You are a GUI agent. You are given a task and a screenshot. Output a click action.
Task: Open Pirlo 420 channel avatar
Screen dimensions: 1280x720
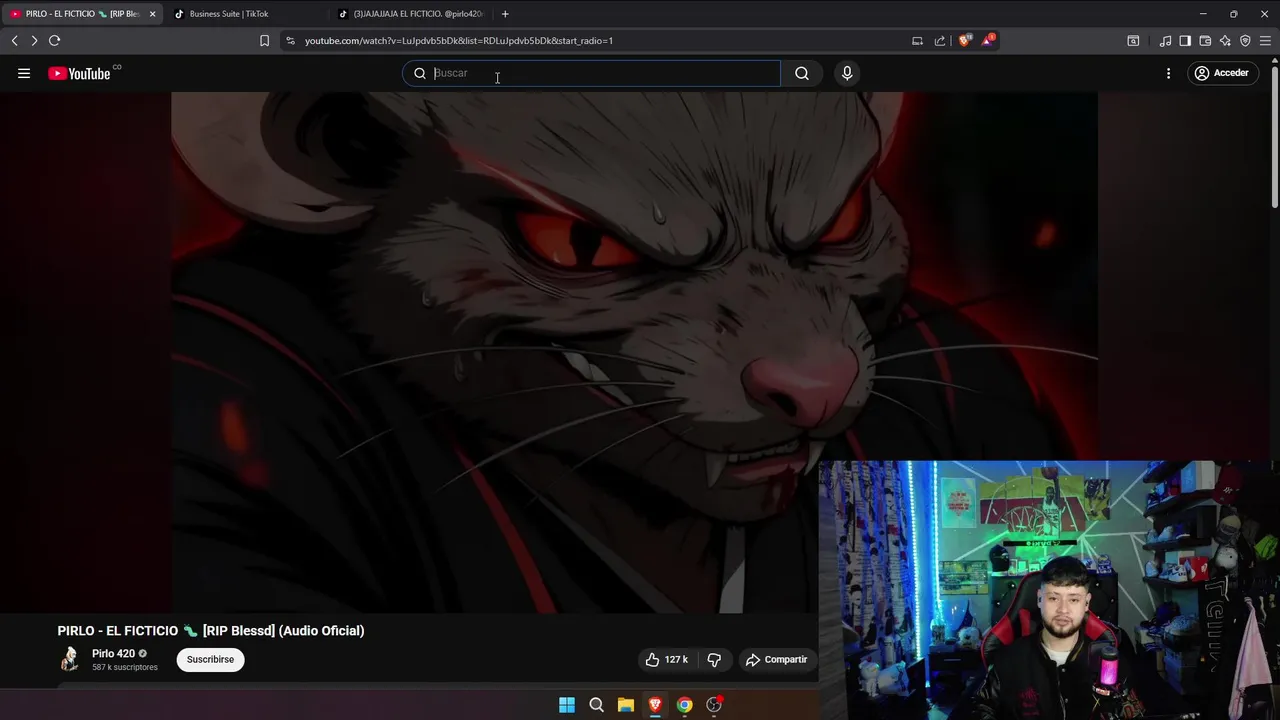point(69,659)
